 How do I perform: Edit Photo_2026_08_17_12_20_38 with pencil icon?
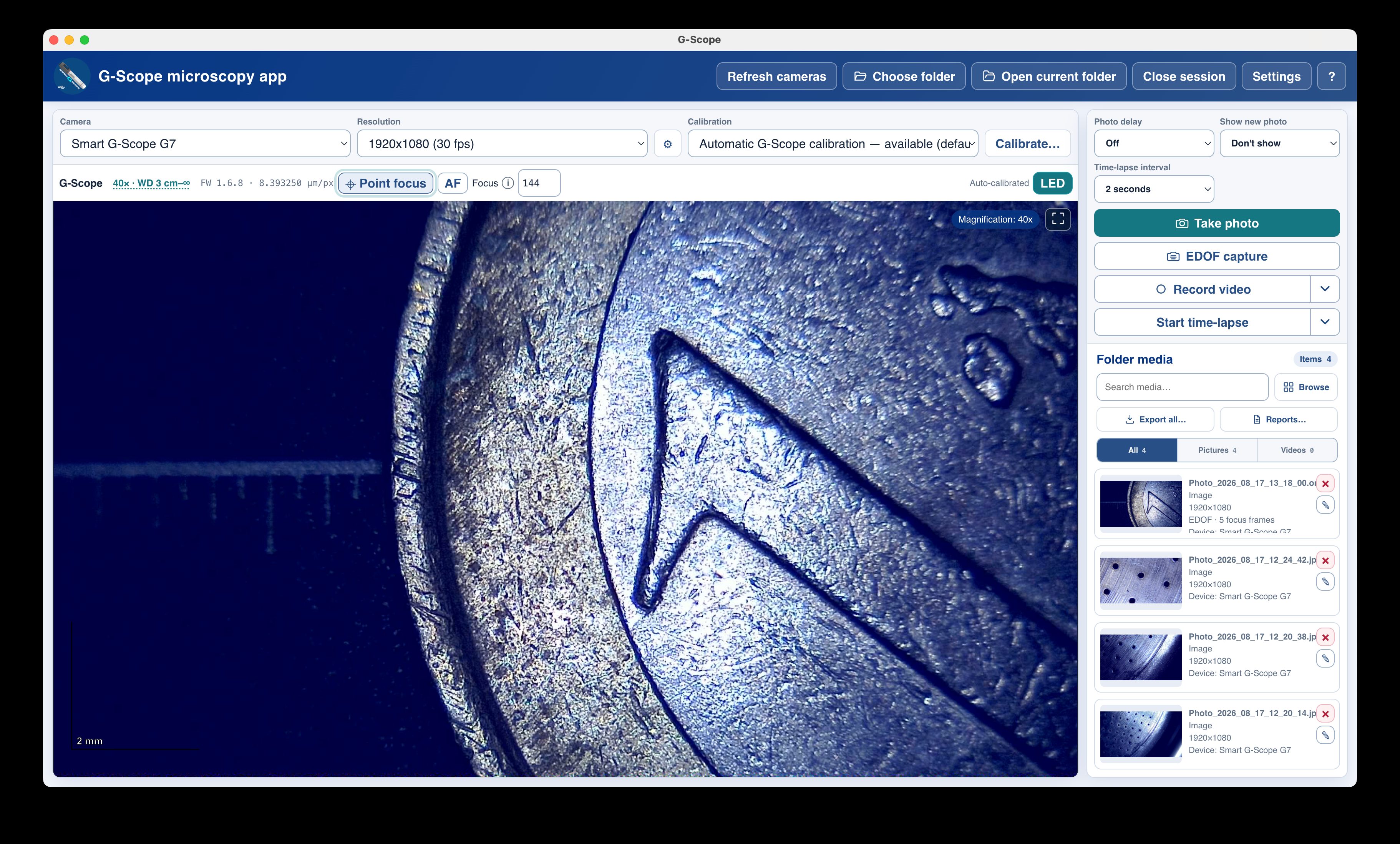pyautogui.click(x=1325, y=658)
